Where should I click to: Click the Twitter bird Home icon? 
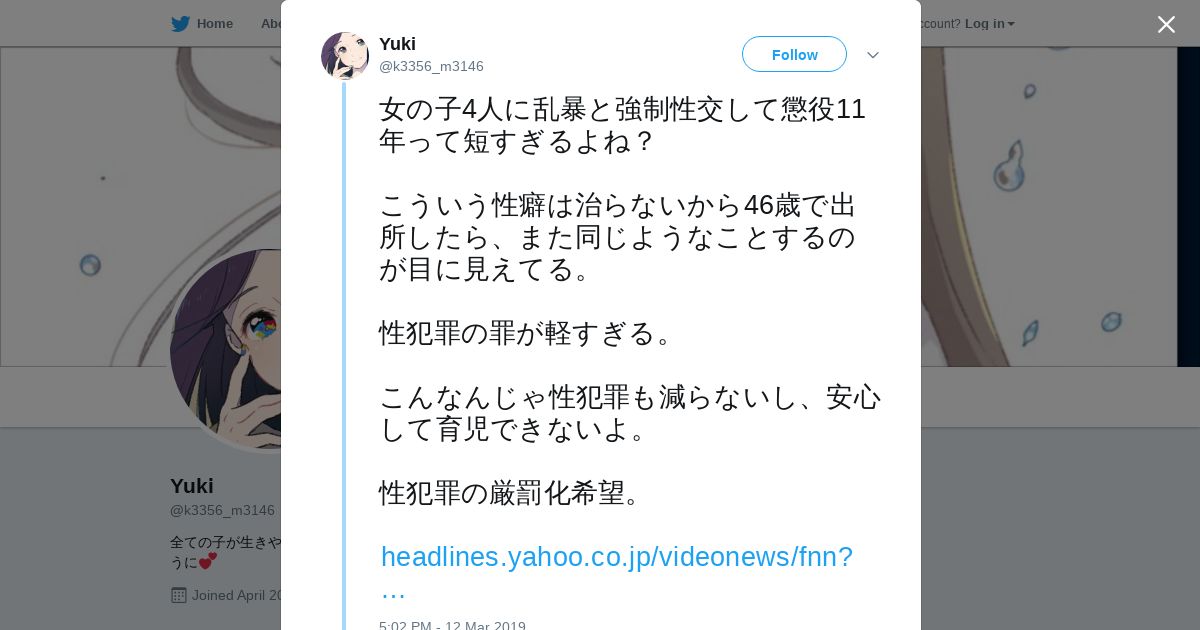[x=180, y=24]
